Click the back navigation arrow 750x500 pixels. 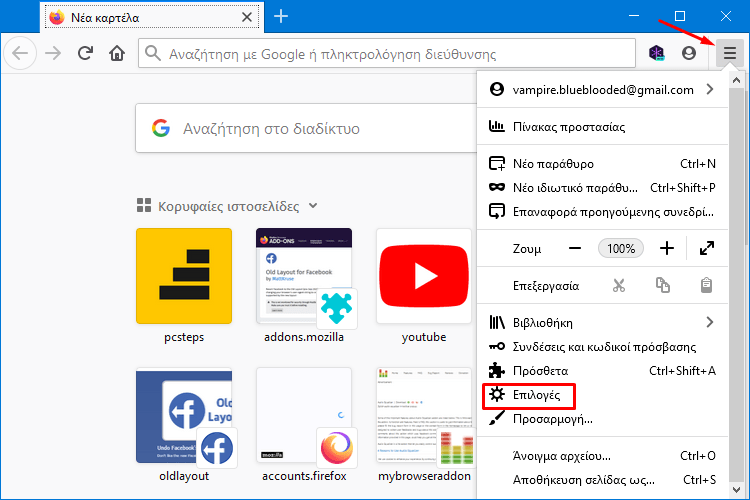(20, 53)
